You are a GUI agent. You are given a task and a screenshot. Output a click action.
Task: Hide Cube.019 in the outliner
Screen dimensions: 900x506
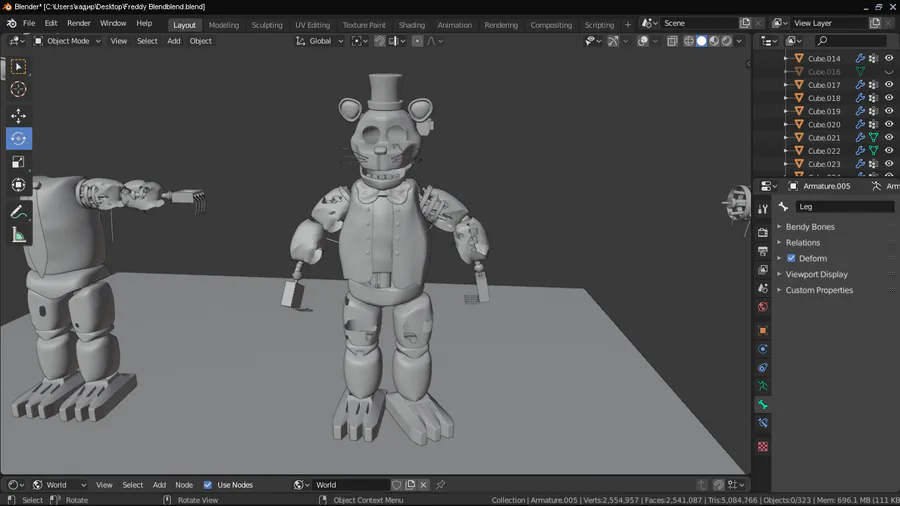coord(889,111)
